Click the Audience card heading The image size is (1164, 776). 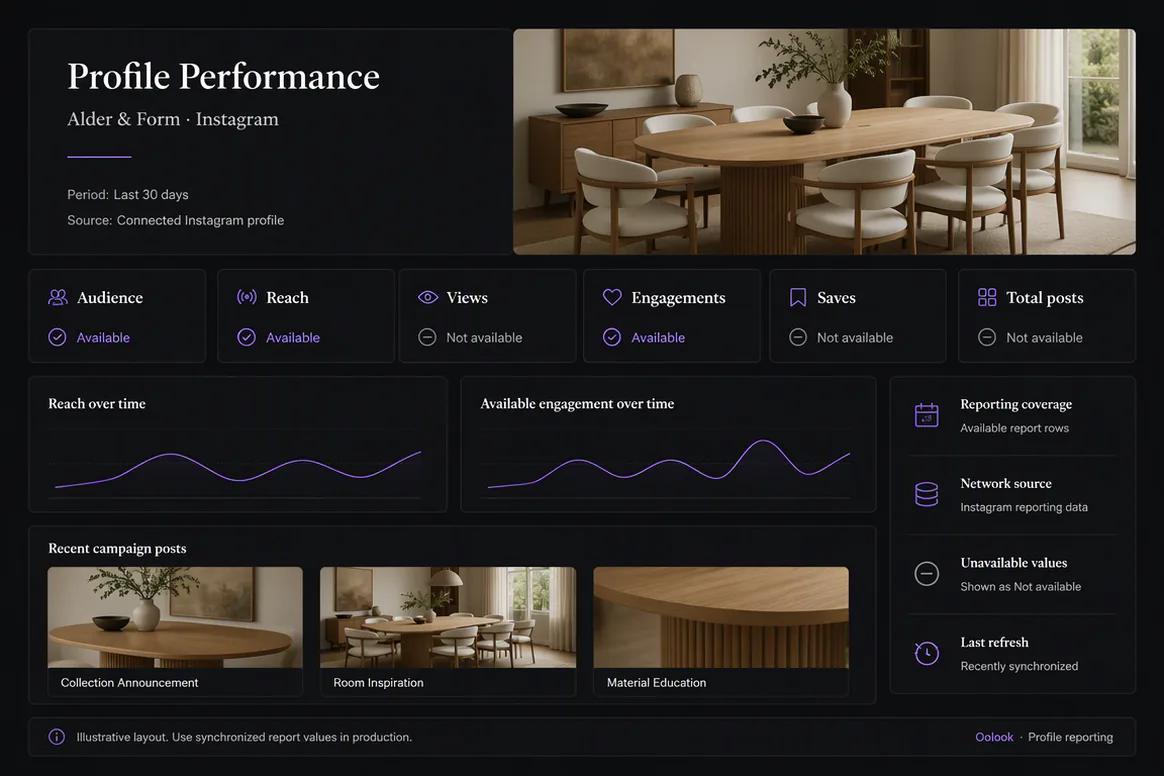110,297
